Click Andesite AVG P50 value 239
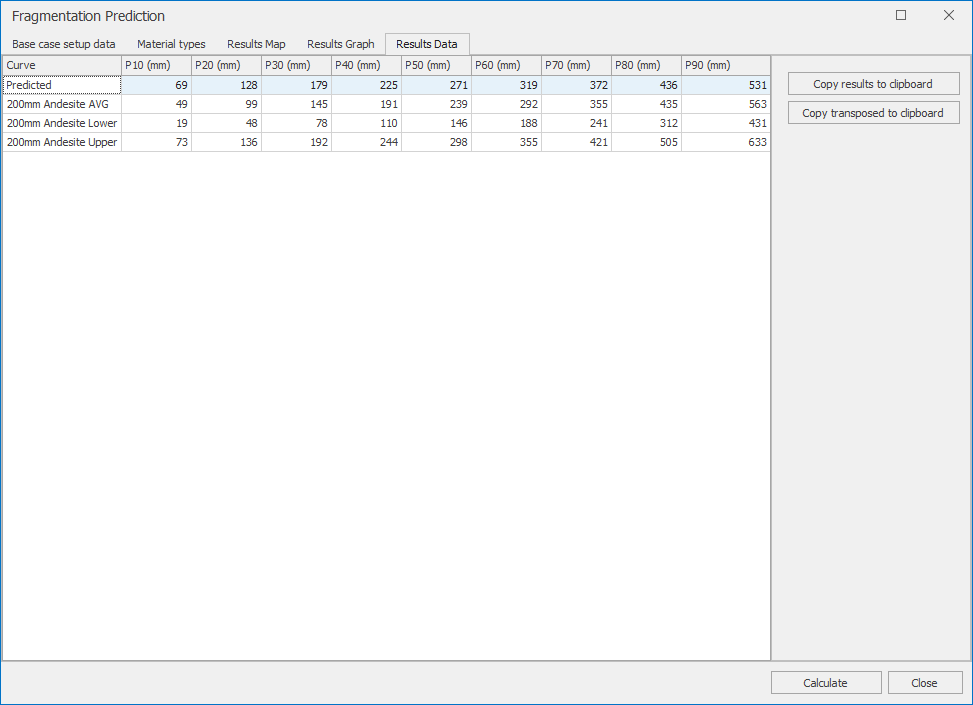Viewport: 973px width, 705px height. 437,104
